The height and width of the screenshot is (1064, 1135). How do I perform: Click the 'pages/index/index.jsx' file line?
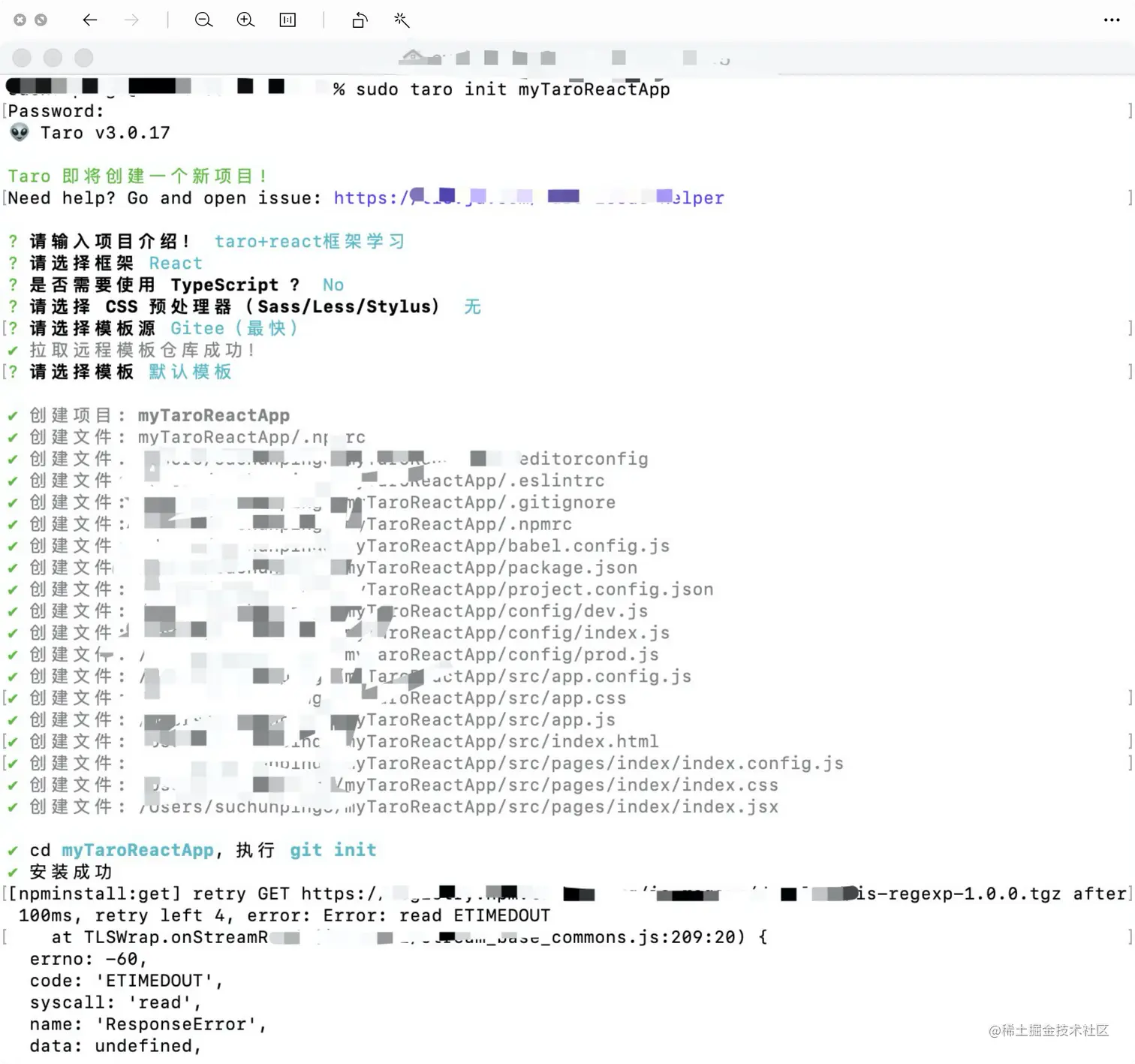click(404, 808)
